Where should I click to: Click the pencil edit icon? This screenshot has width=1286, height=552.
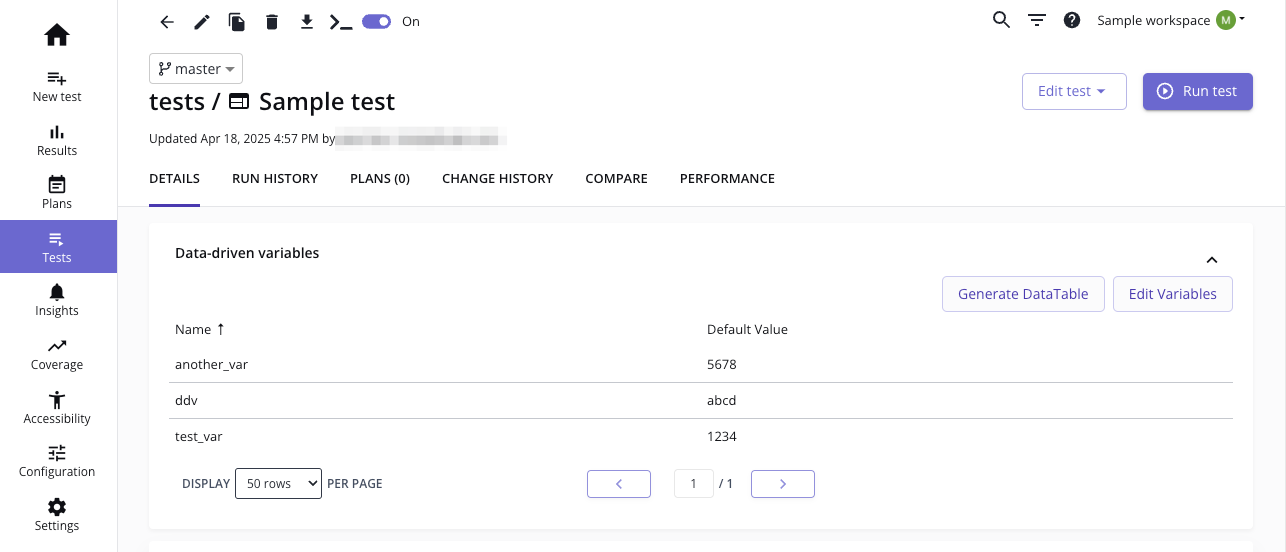point(201,21)
